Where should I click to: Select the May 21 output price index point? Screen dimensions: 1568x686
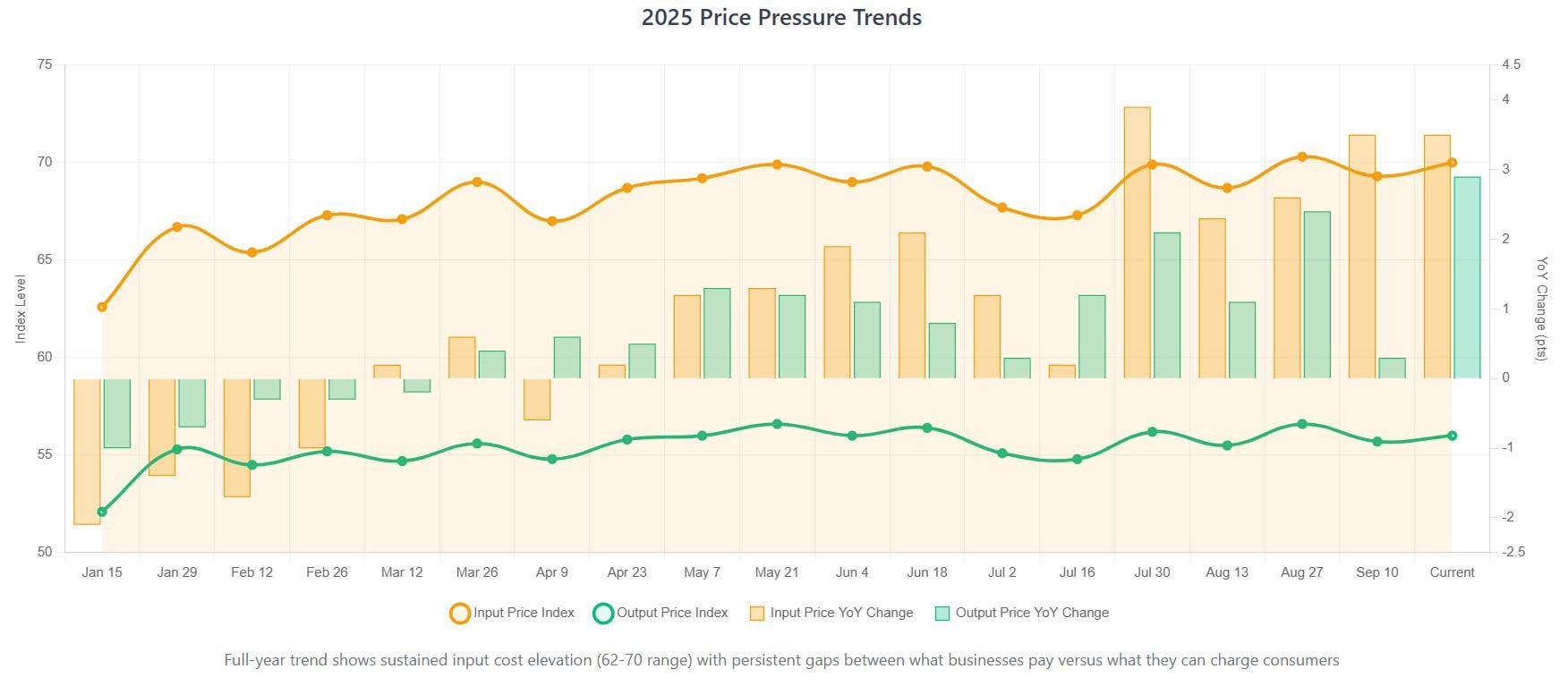(x=777, y=424)
